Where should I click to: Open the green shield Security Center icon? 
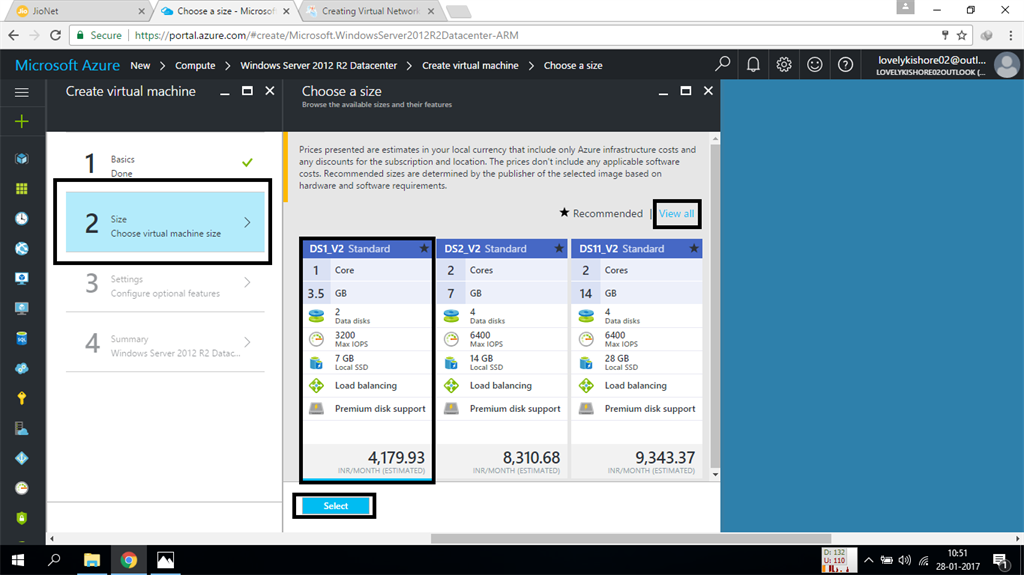(x=22, y=518)
